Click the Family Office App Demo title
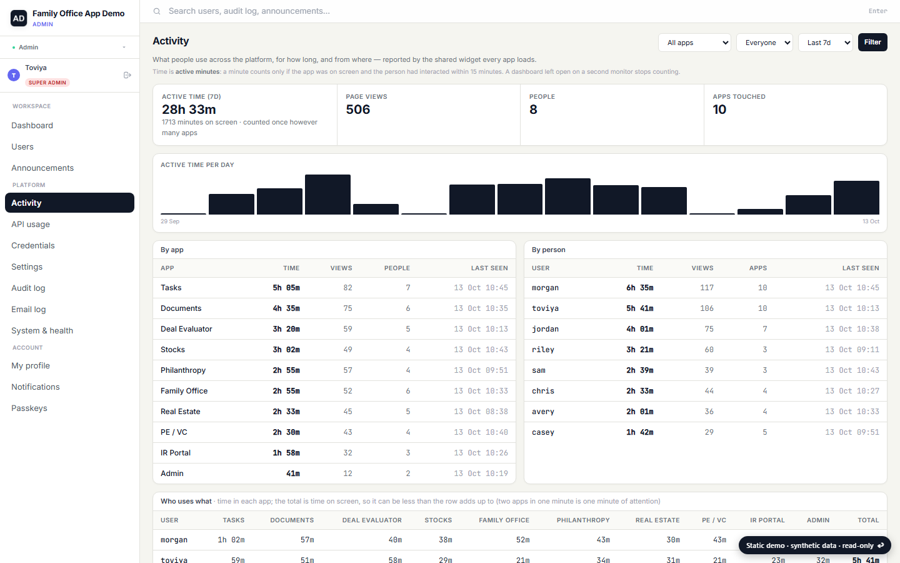The height and width of the screenshot is (563, 900). point(78,13)
